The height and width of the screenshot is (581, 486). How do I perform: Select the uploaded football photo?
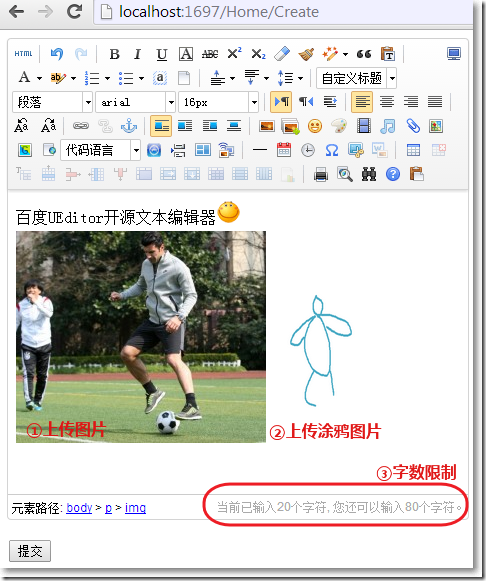pos(141,337)
